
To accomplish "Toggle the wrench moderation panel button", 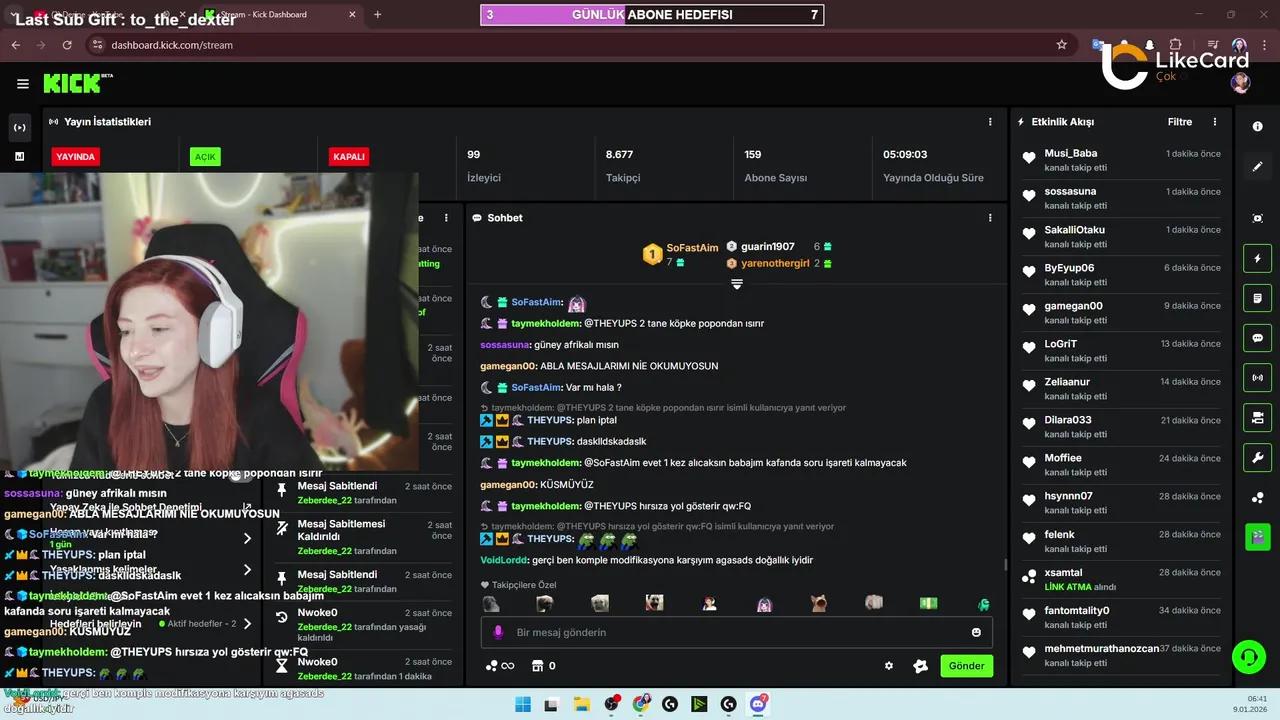I will pyautogui.click(x=1258, y=457).
